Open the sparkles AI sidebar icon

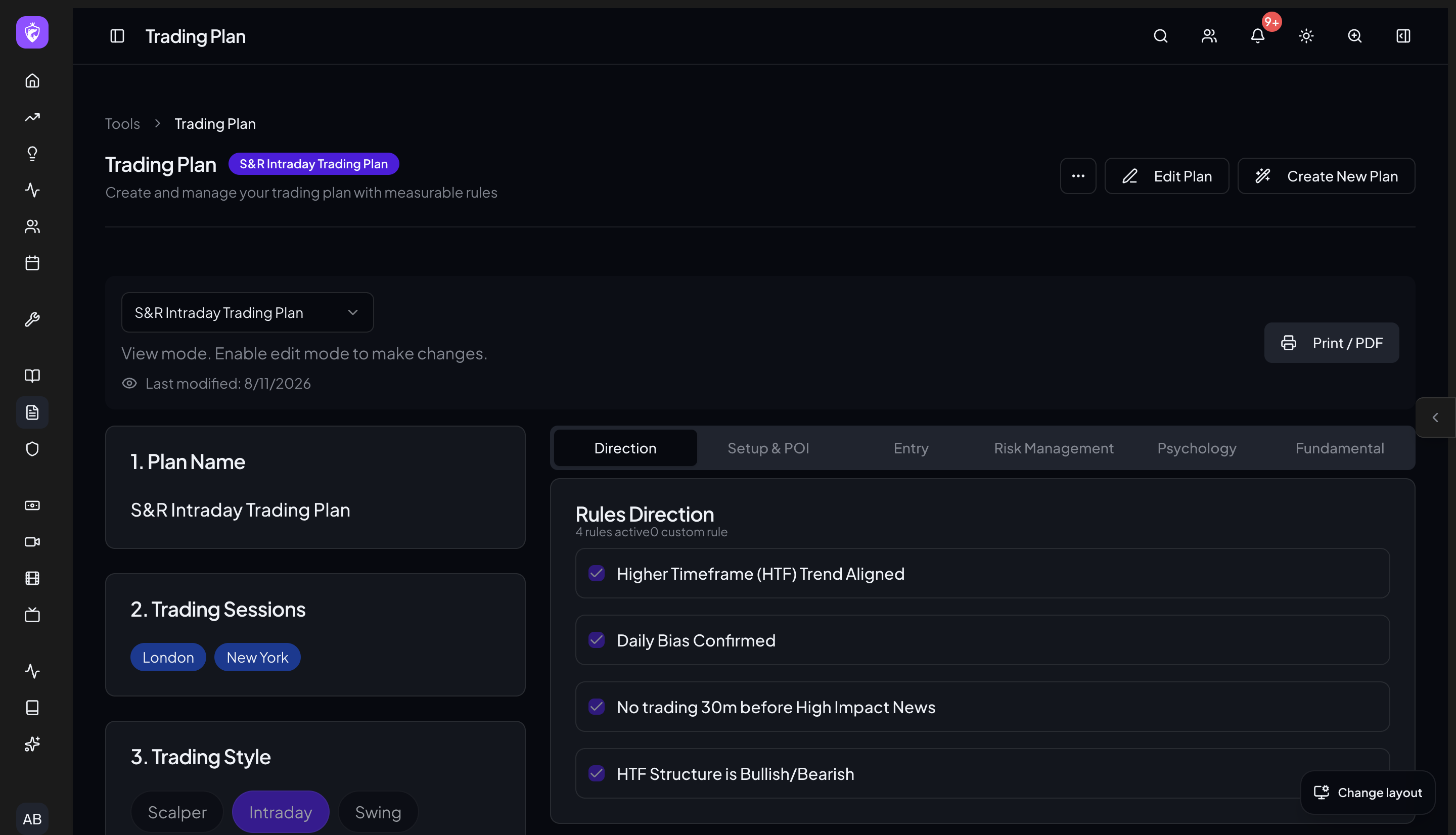(32, 745)
